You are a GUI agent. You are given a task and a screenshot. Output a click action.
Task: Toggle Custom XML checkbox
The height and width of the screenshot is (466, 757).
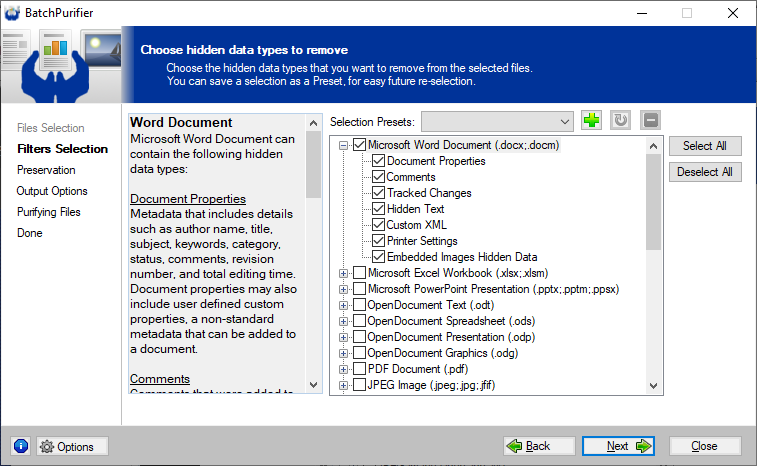click(378, 225)
